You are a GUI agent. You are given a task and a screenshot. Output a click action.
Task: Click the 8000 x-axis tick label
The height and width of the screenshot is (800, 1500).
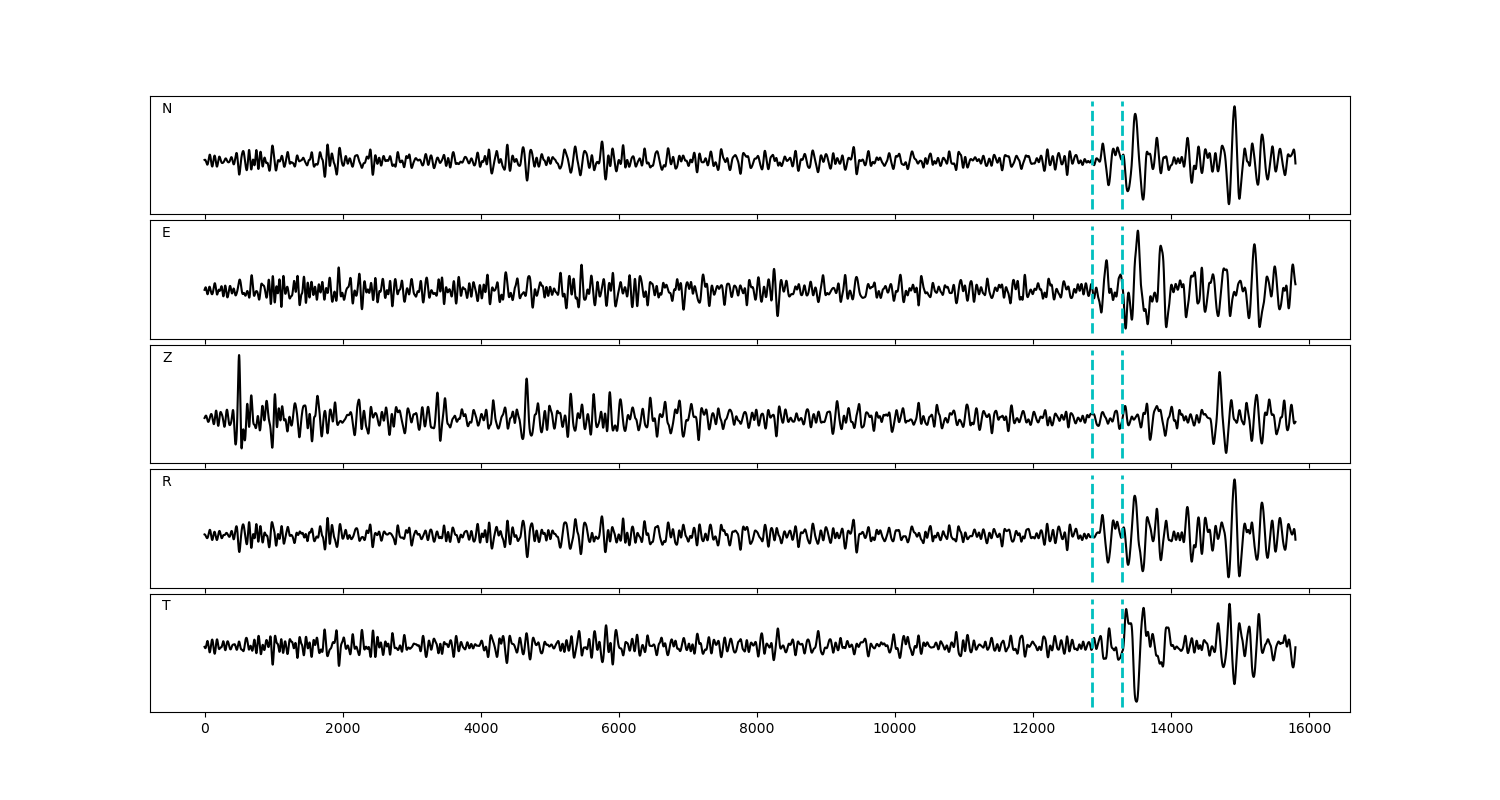757,729
